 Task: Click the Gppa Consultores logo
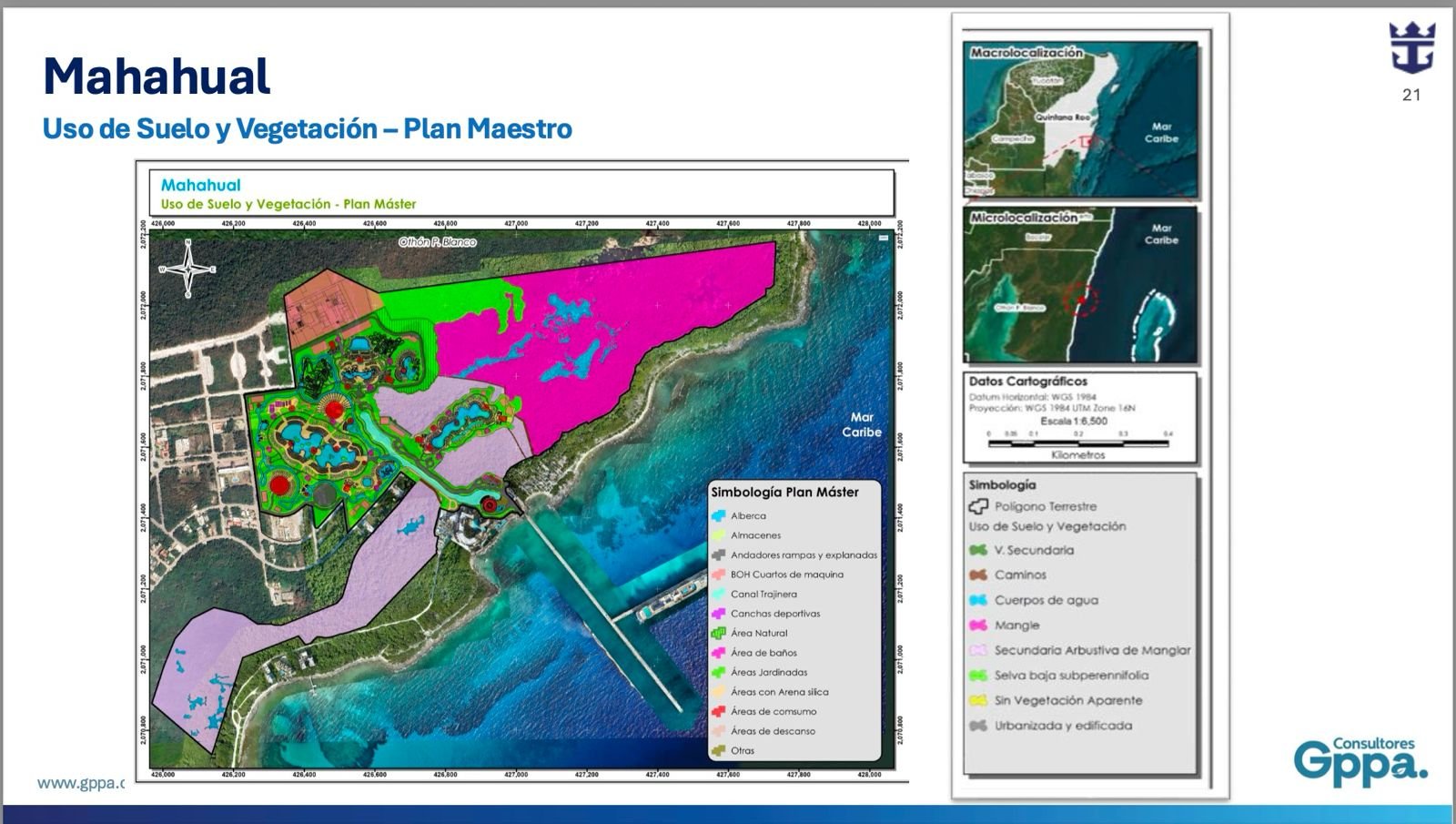(1360, 759)
